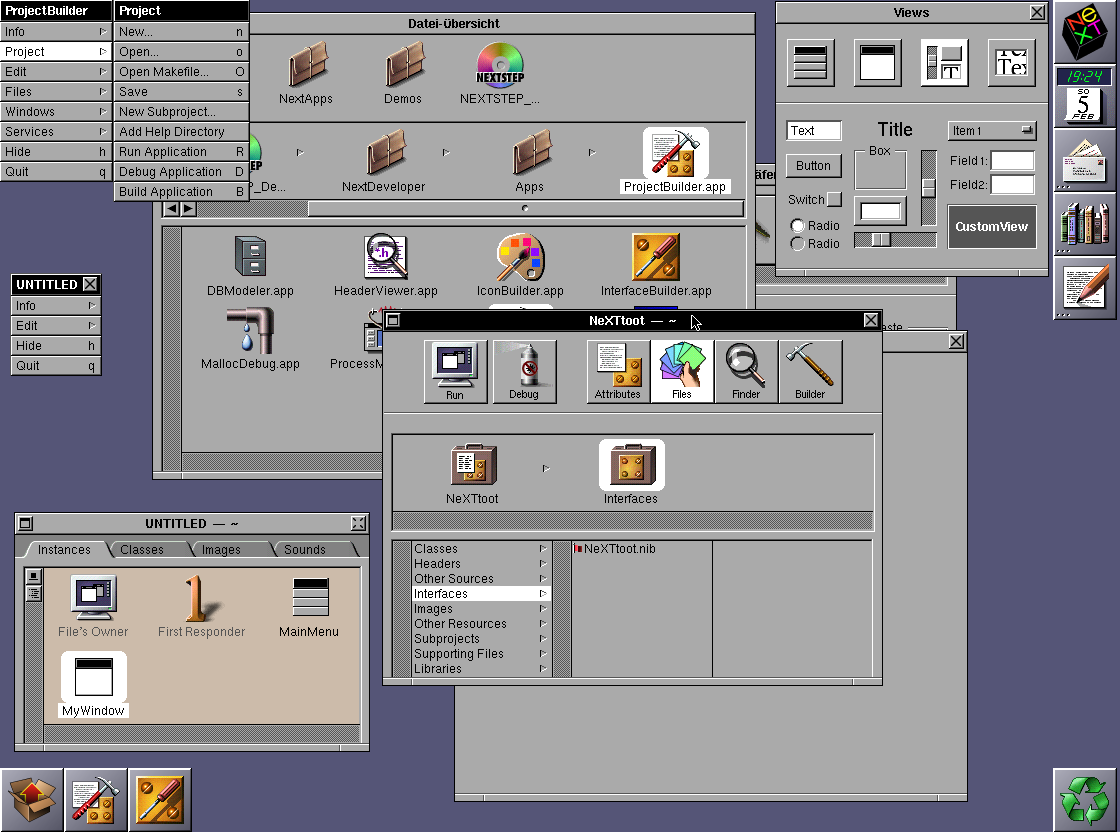Click Quit in the UNTITLED menu
This screenshot has width=1120, height=832.
pos(56,366)
